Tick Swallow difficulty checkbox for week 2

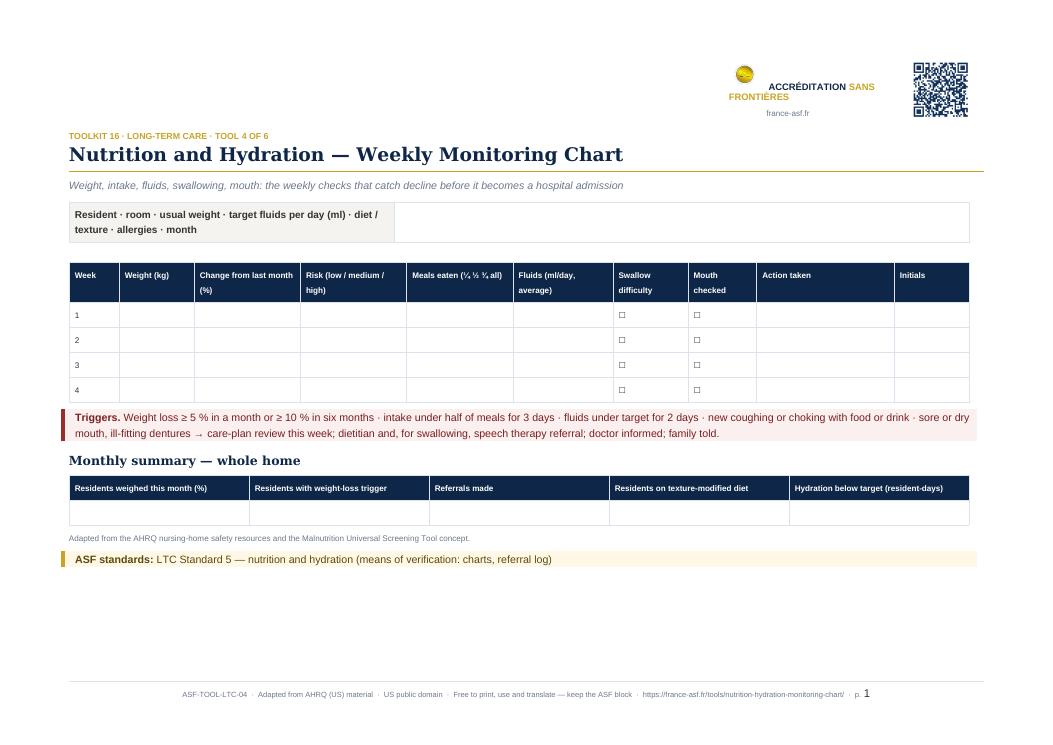click(x=622, y=340)
